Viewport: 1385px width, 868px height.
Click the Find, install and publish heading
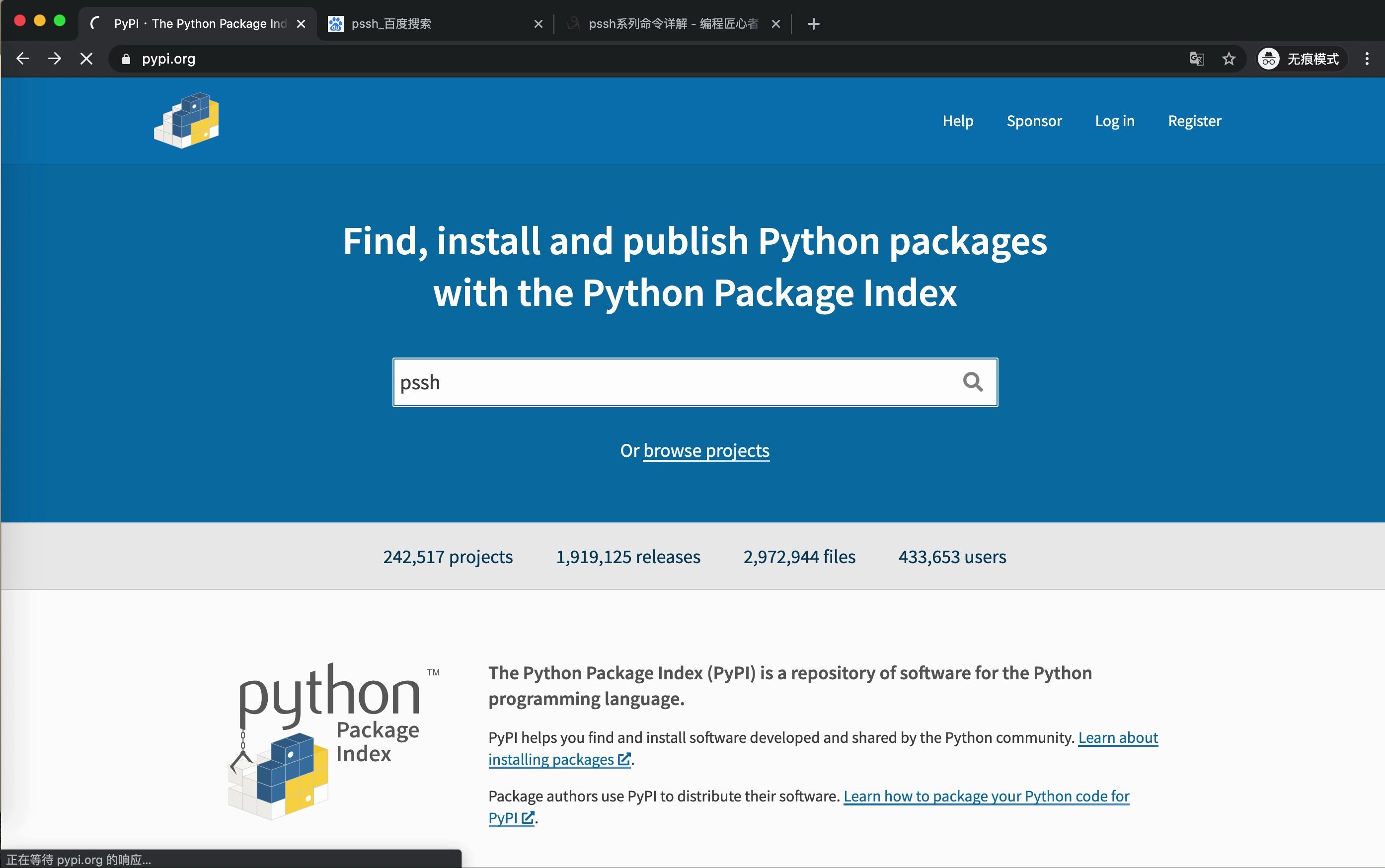click(x=695, y=267)
